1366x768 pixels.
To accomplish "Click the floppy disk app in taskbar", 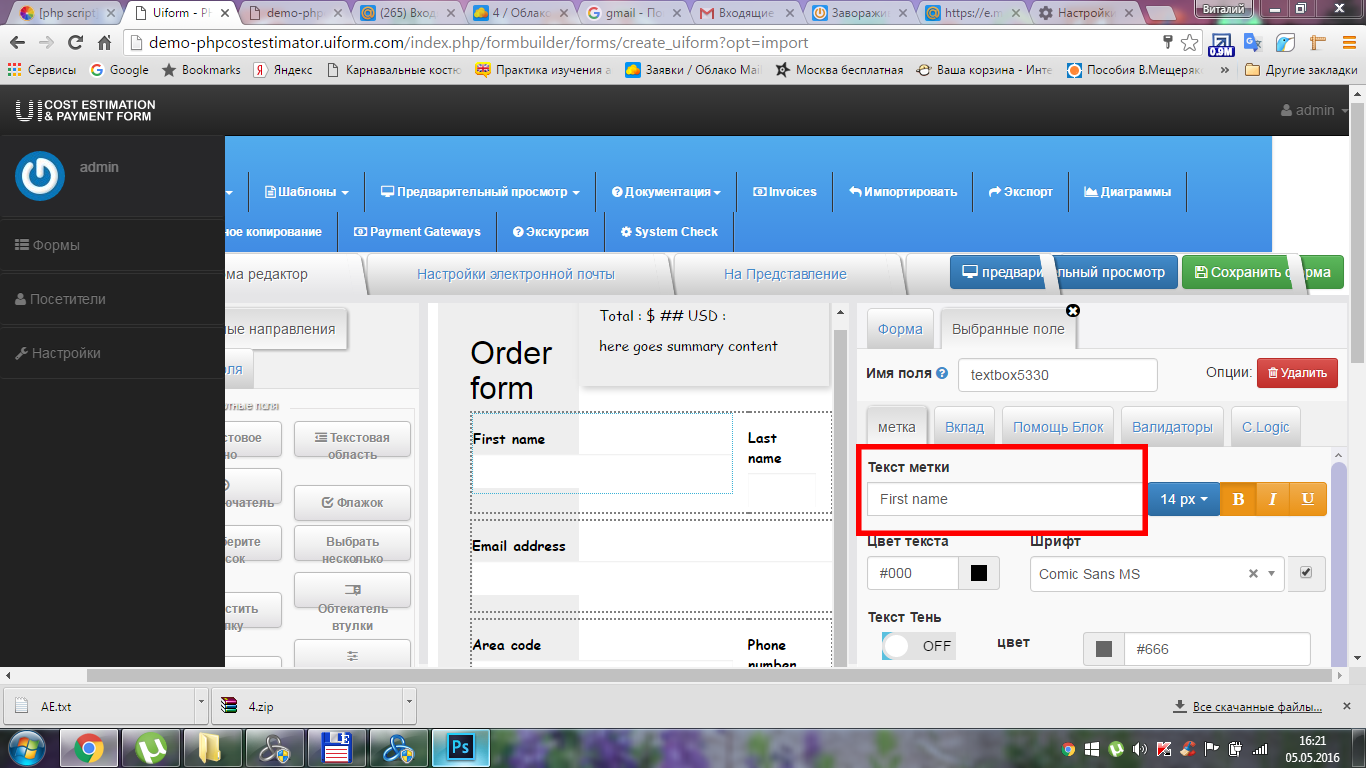I will coord(336,747).
